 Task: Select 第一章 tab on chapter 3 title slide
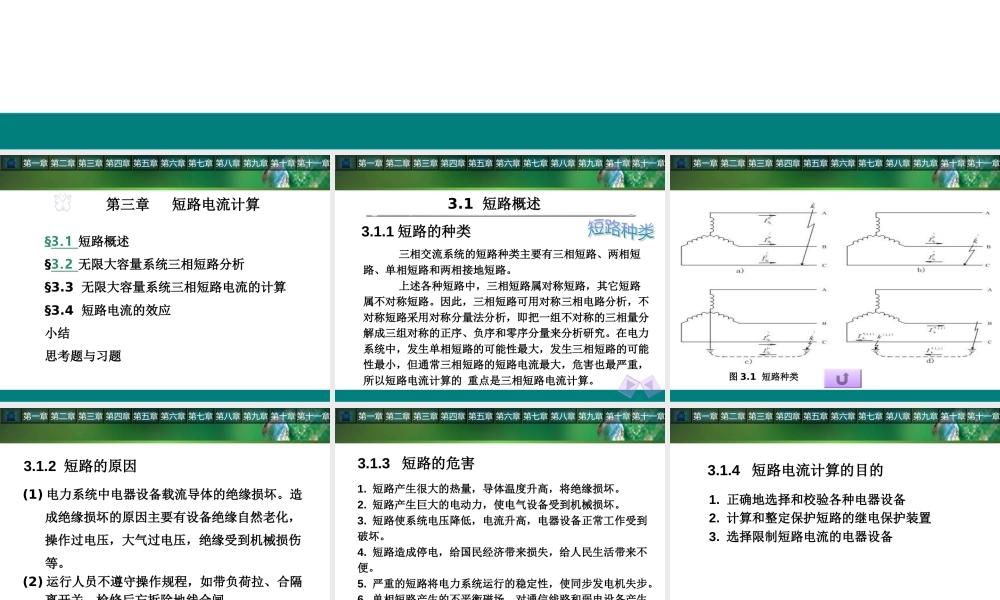(x=35, y=164)
